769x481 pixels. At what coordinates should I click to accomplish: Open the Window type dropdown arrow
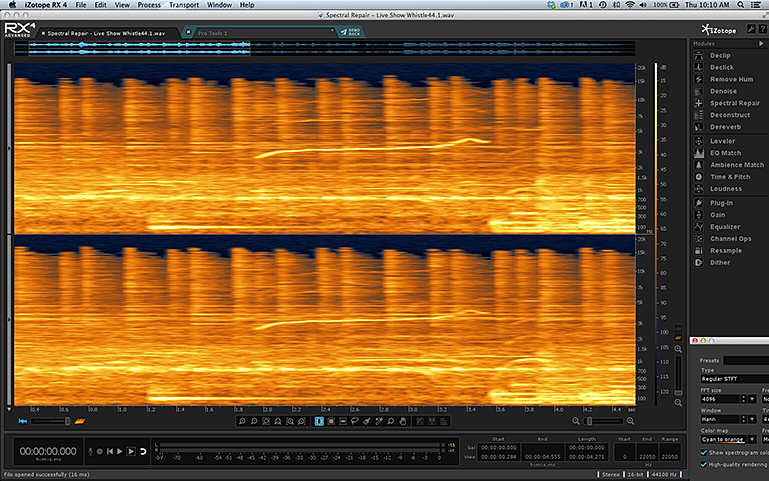(752, 419)
